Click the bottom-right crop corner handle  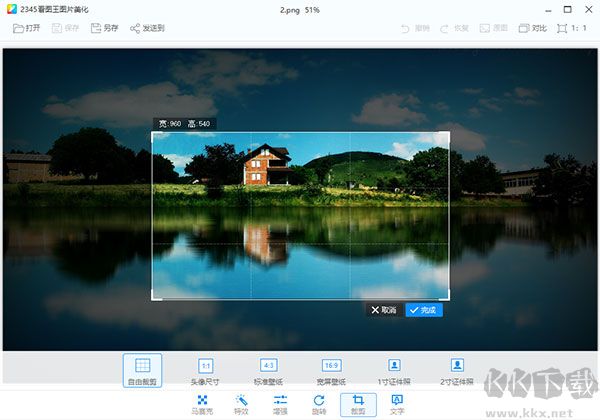tap(447, 296)
